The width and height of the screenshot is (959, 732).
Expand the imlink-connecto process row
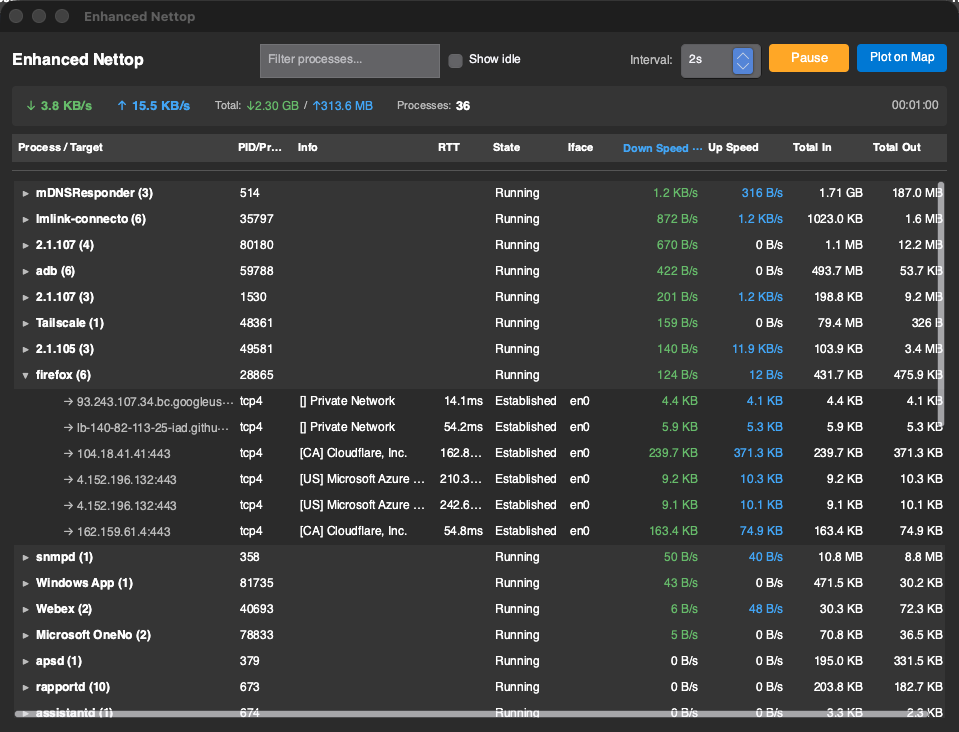(26, 219)
